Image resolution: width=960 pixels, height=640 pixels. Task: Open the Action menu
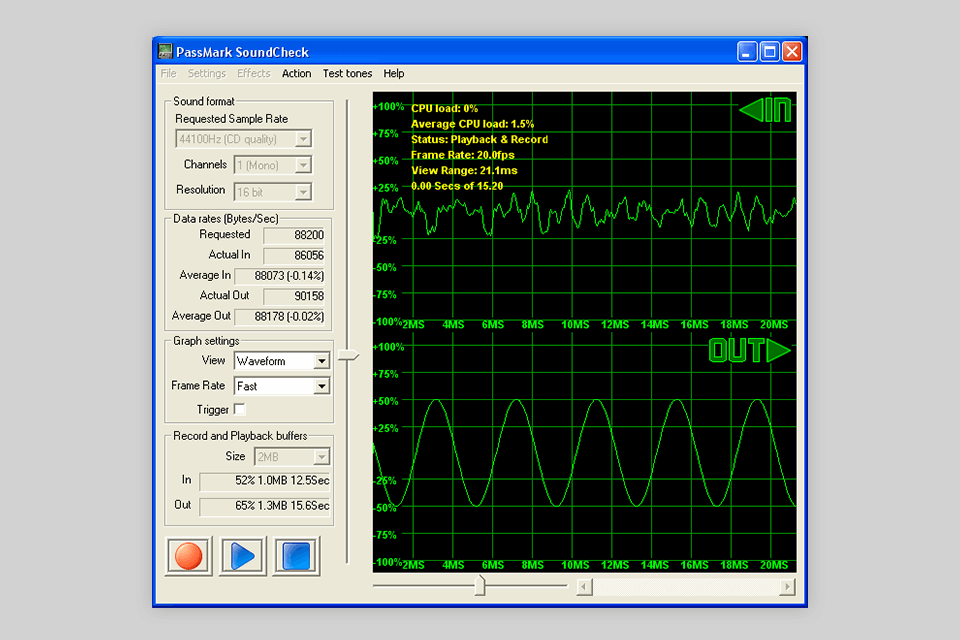pos(296,73)
